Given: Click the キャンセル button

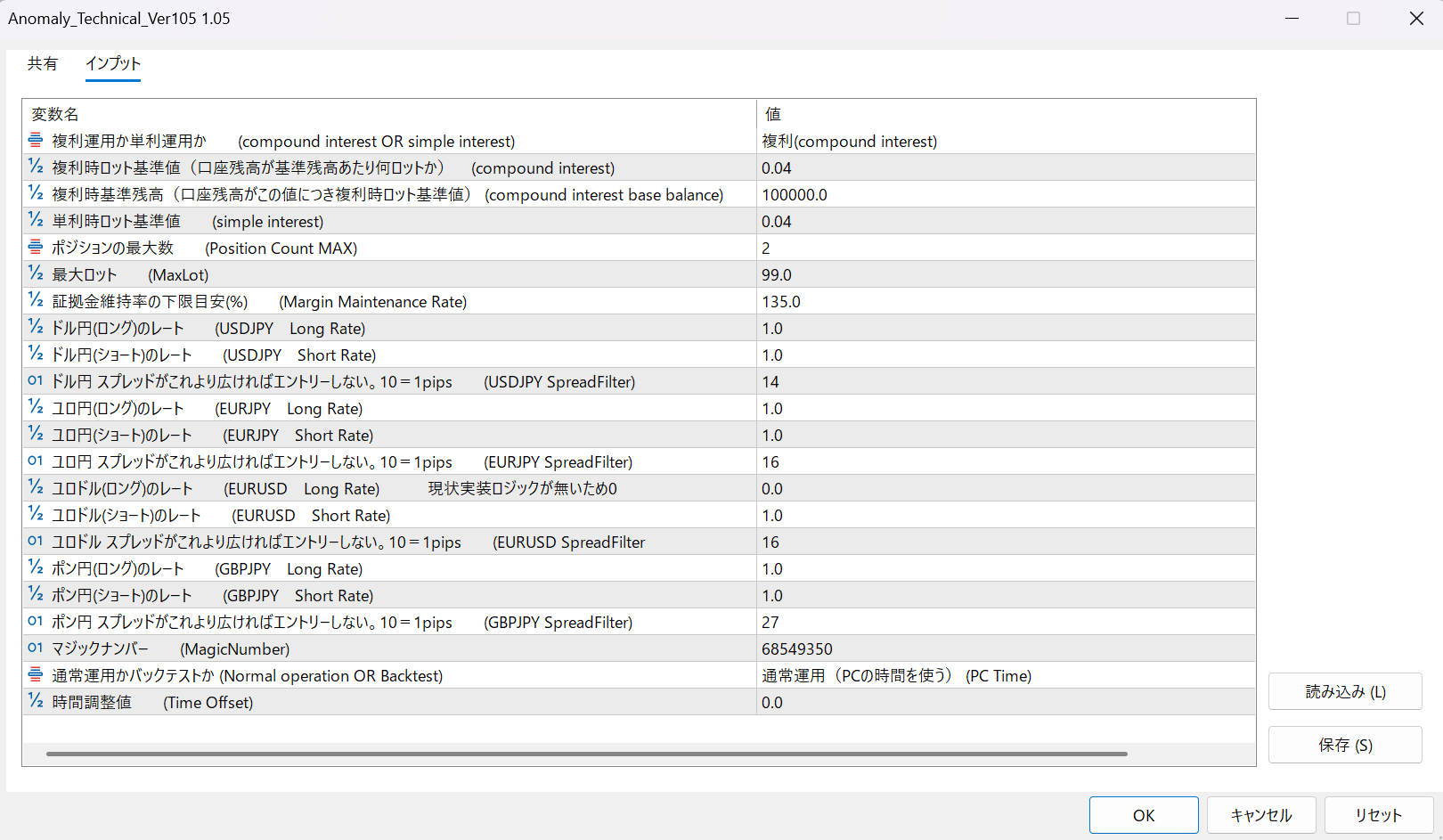Looking at the screenshot, I should [x=1260, y=815].
